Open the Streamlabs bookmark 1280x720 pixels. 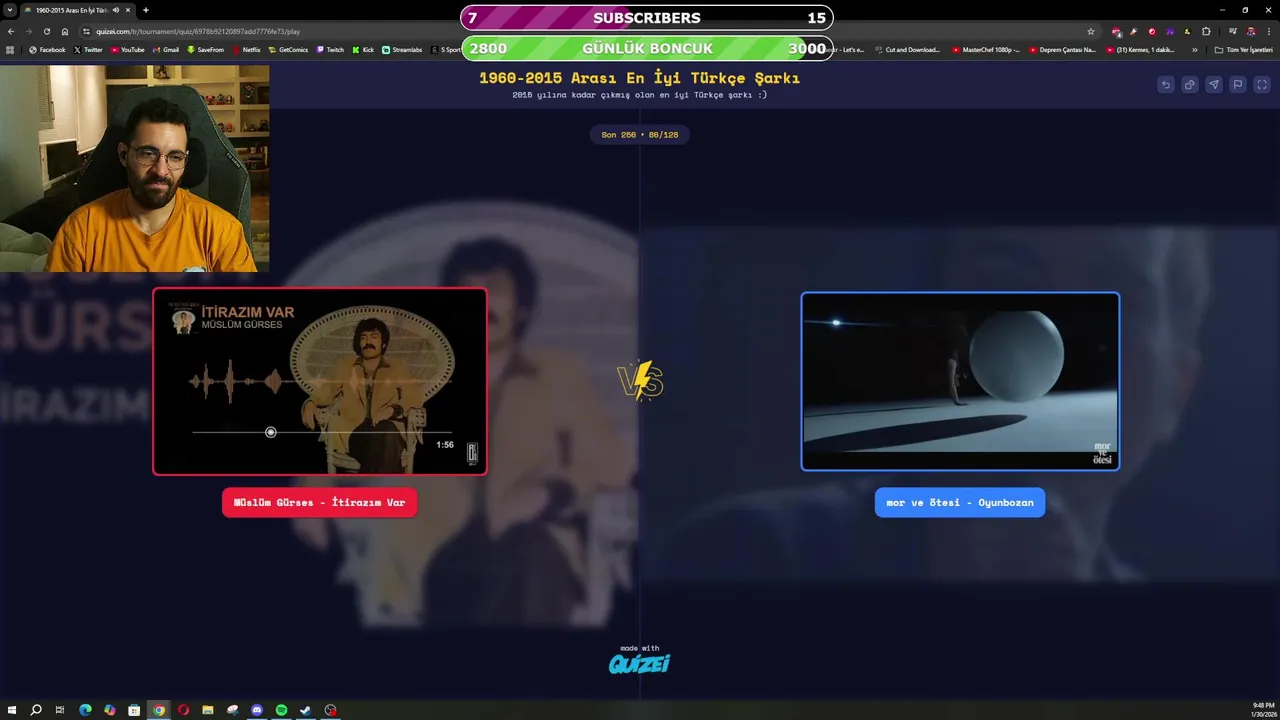[x=402, y=50]
